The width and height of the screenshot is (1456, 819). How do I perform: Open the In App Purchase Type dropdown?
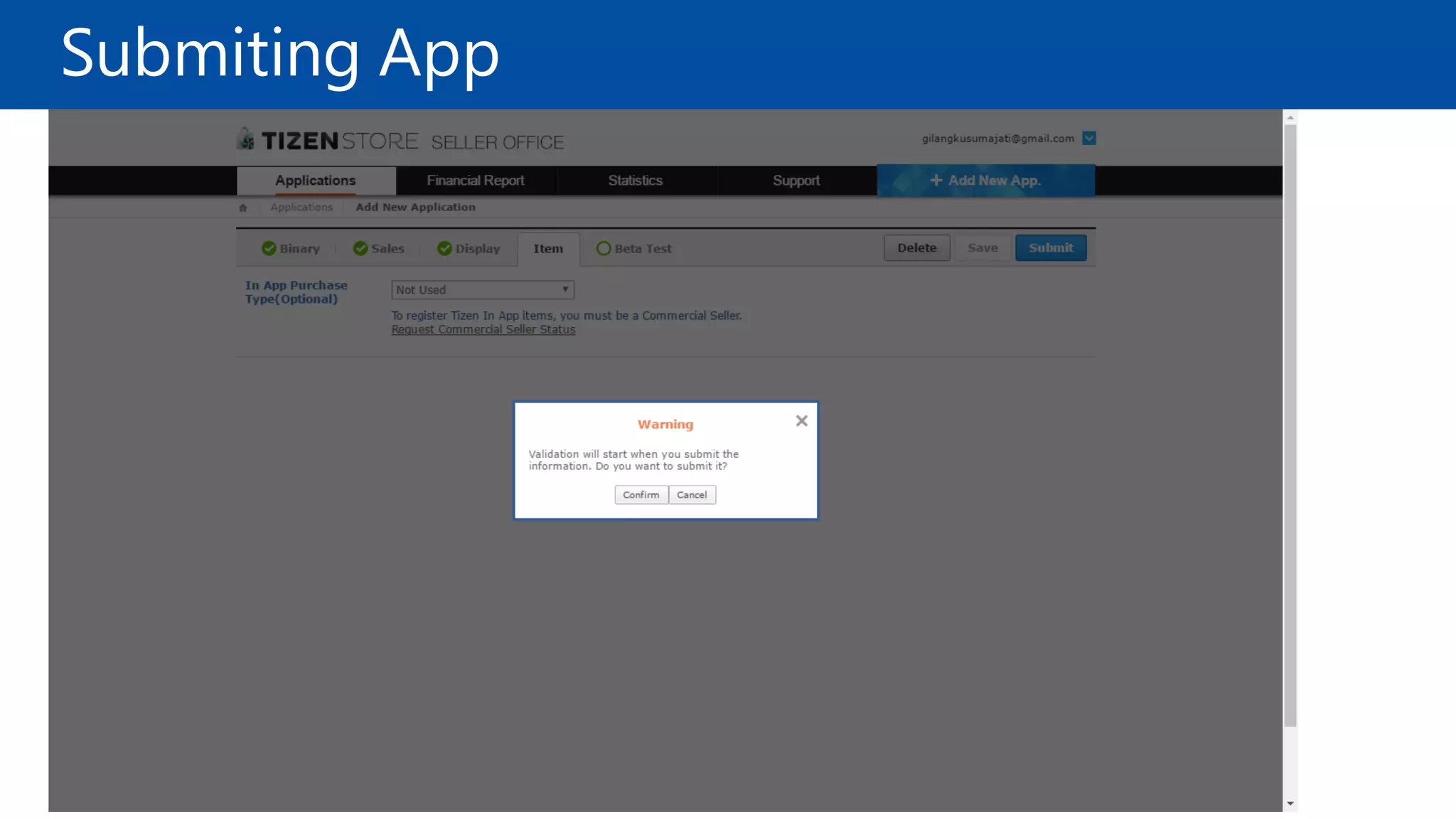483,290
